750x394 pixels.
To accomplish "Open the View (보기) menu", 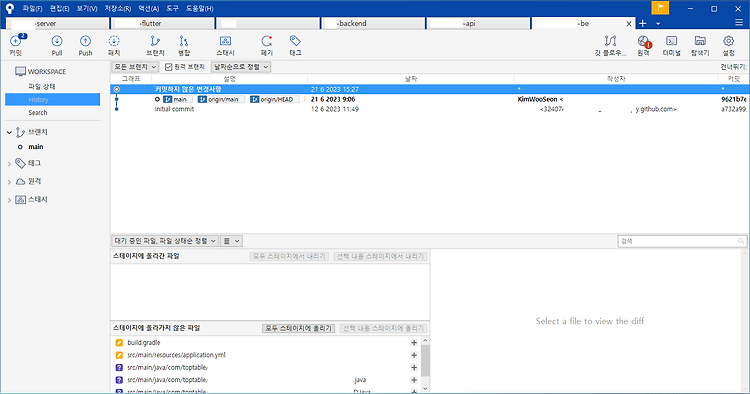I will click(x=87, y=9).
